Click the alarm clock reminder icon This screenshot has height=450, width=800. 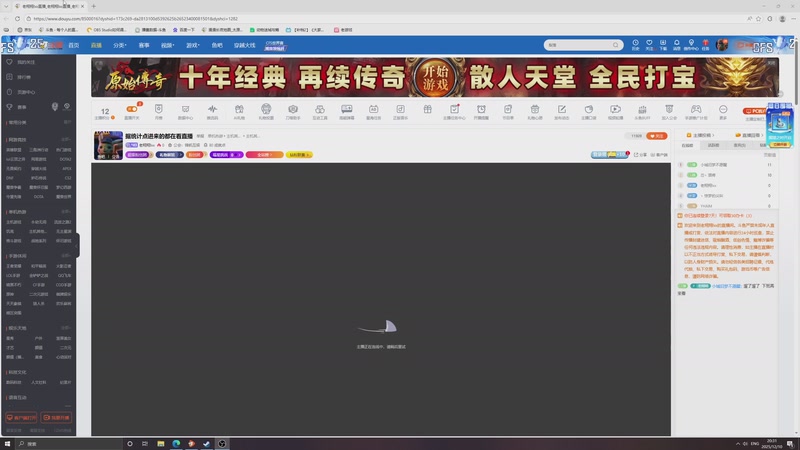481,109
